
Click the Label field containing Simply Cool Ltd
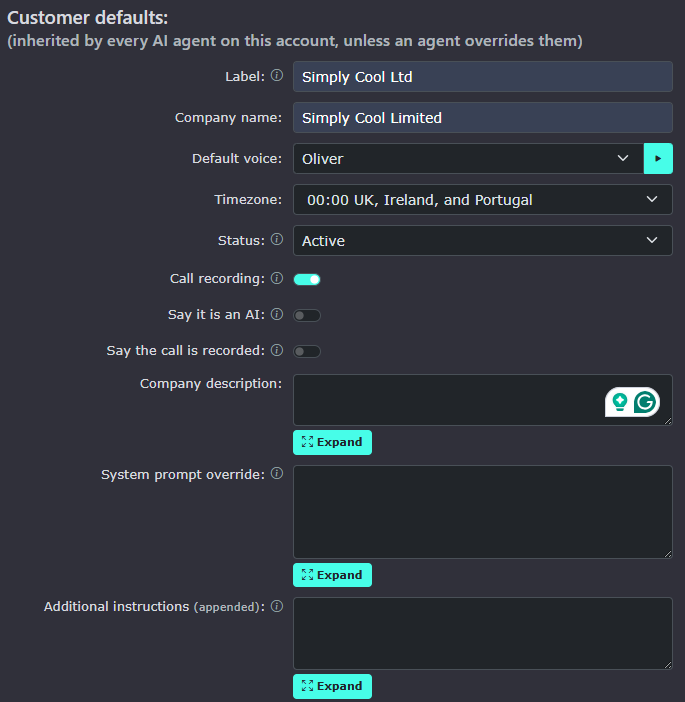click(x=483, y=77)
